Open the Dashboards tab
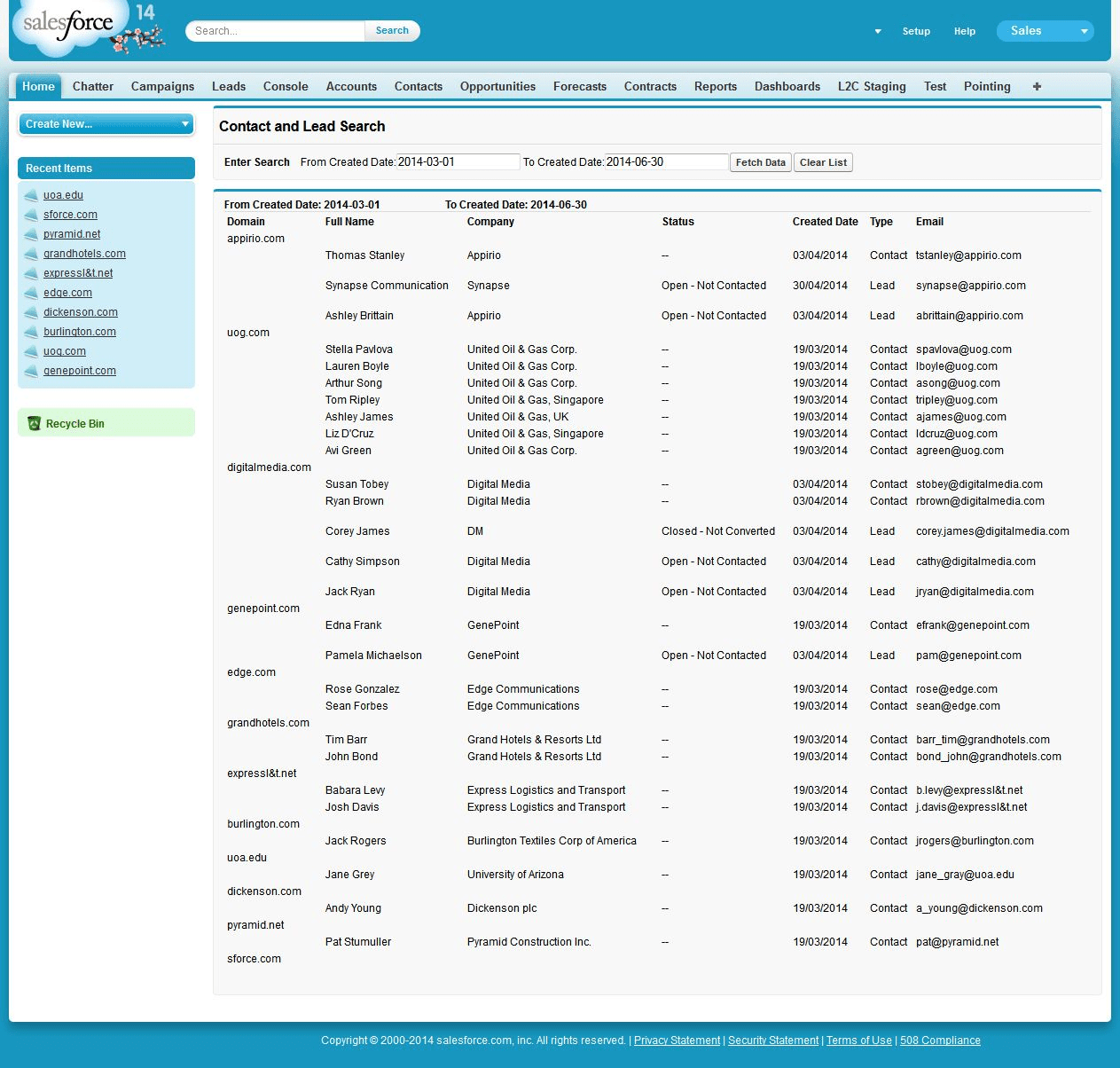 [x=787, y=86]
